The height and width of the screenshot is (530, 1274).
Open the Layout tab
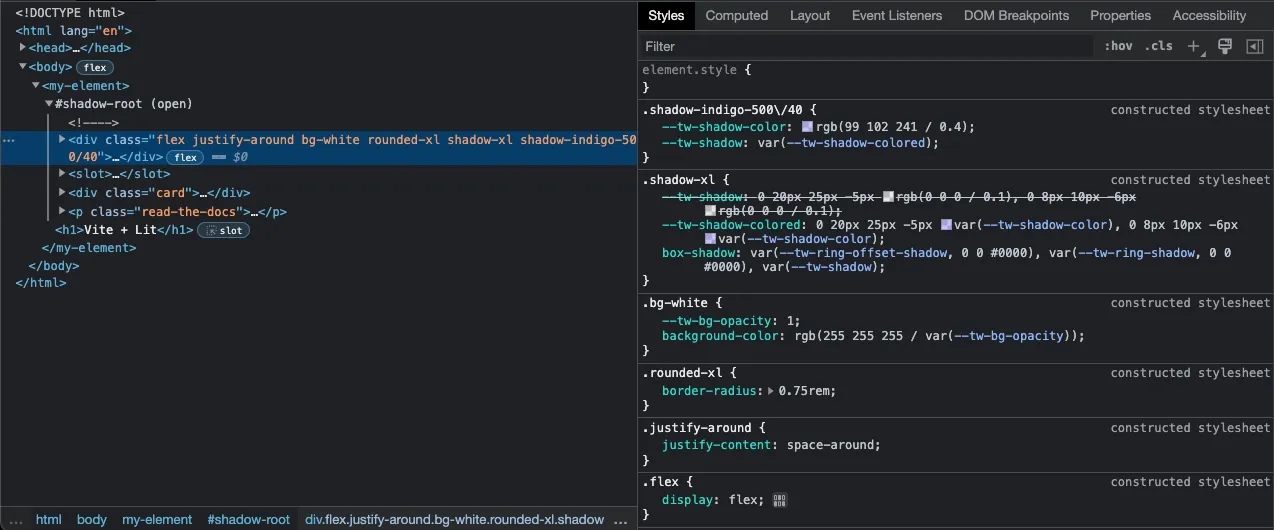pos(810,15)
